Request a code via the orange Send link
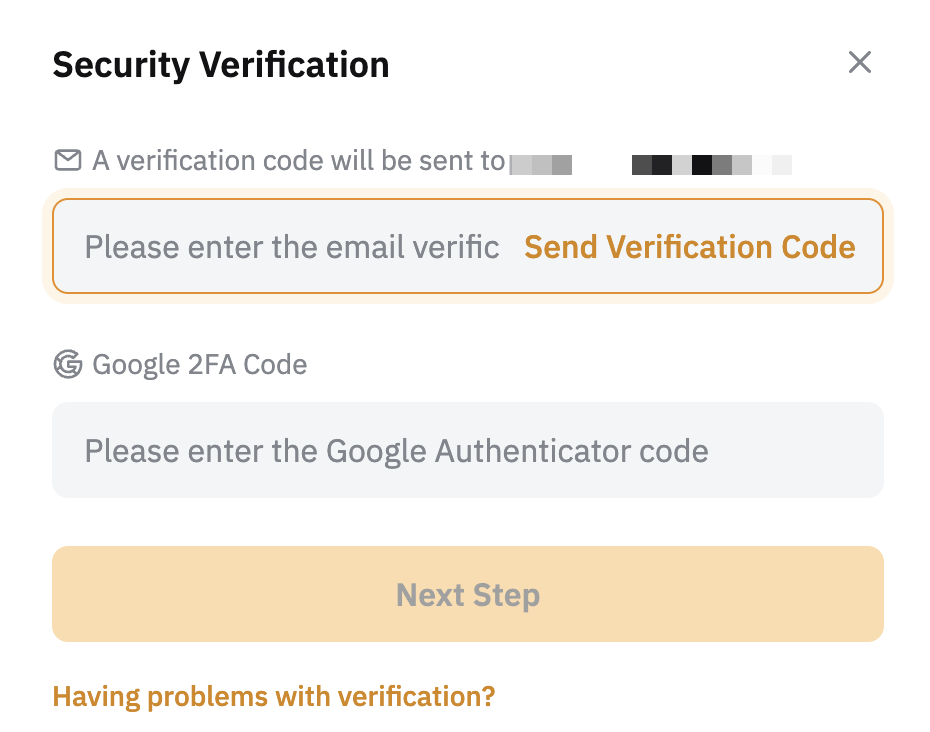Viewport: 930px width, 732px height. 689,247
